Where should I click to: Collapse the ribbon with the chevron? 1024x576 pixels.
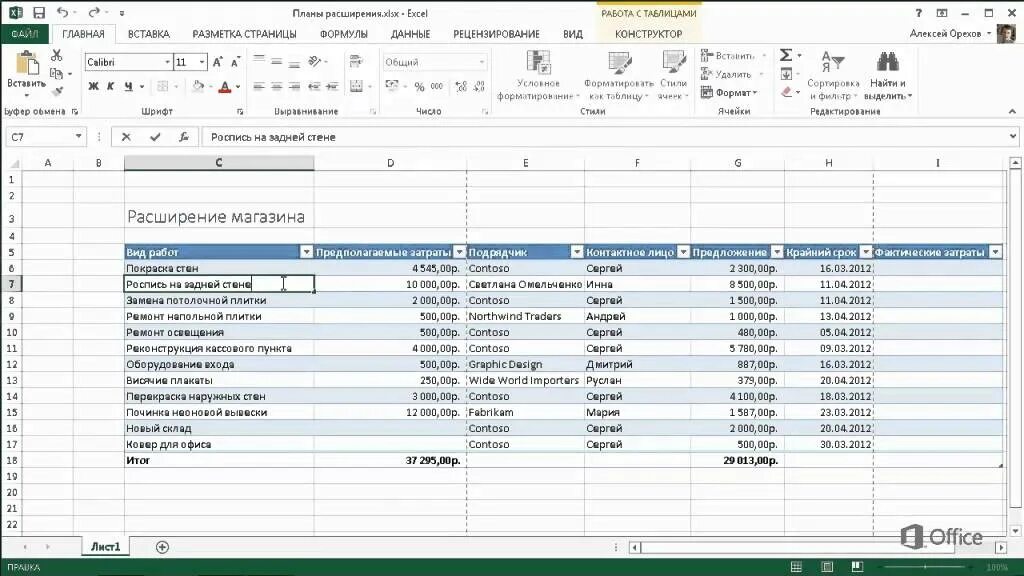click(1012, 112)
